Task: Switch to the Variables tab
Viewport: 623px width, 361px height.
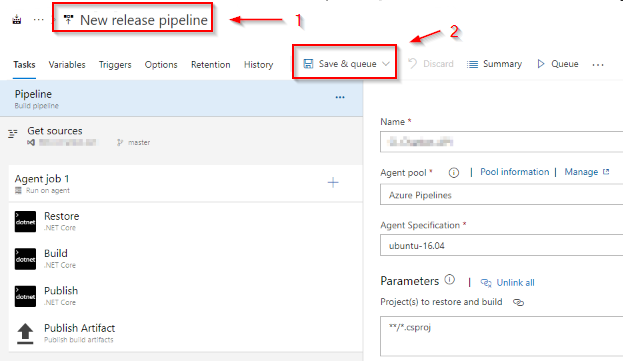Action: [x=67, y=65]
